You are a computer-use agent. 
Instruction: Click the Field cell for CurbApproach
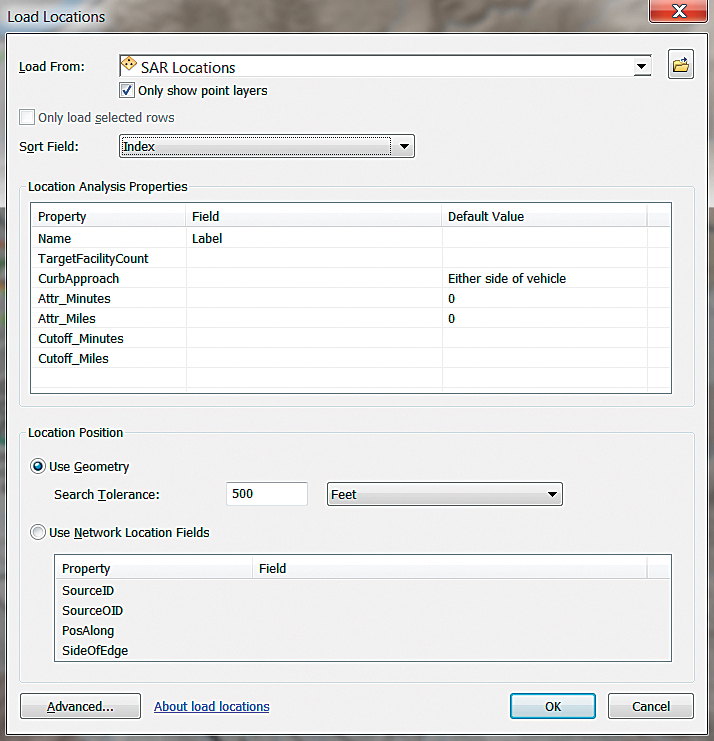coord(314,278)
